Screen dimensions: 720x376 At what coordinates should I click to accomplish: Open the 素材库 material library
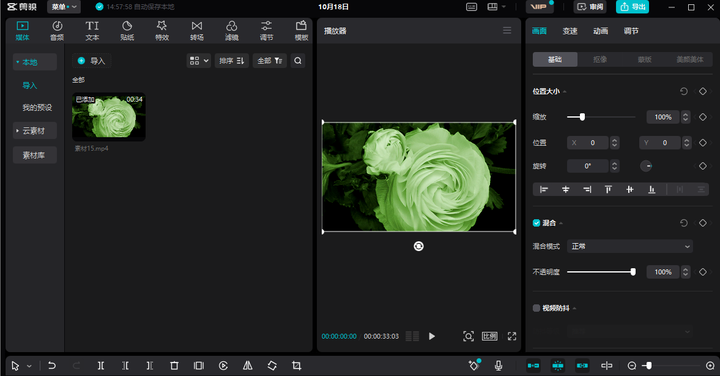(34, 155)
